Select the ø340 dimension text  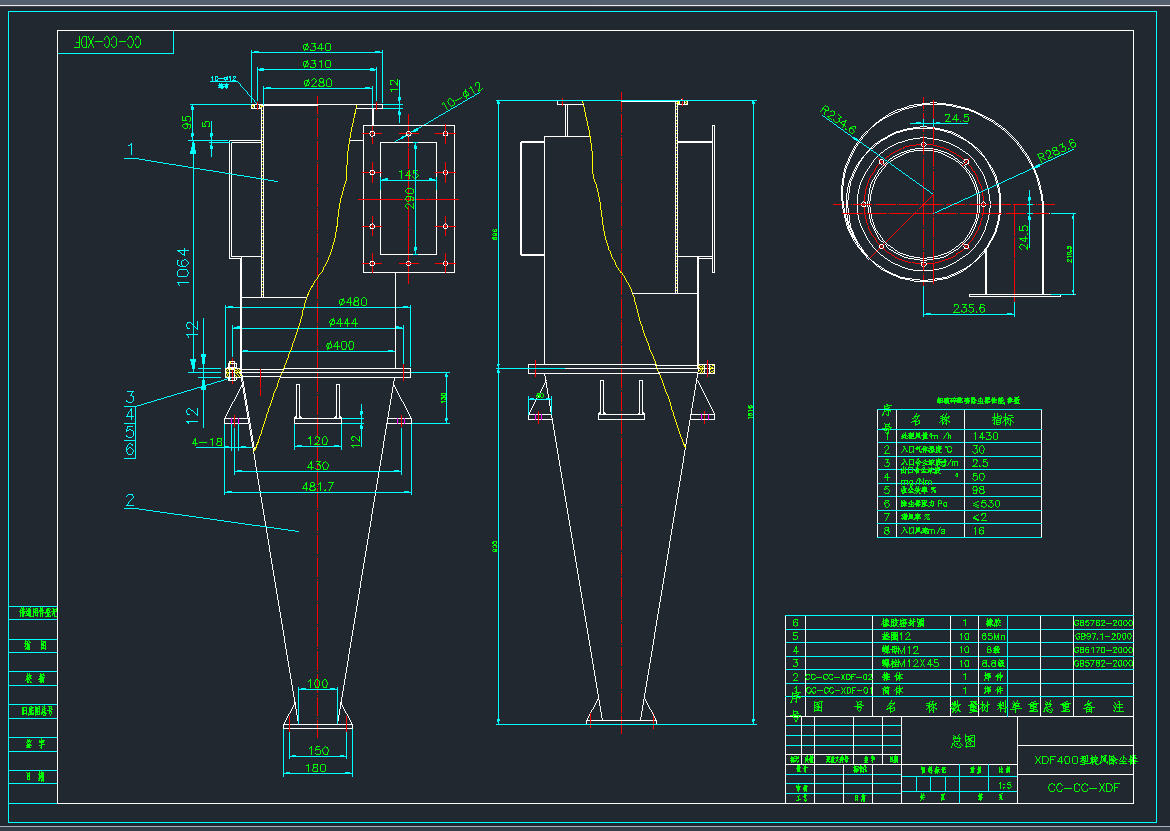point(316,47)
